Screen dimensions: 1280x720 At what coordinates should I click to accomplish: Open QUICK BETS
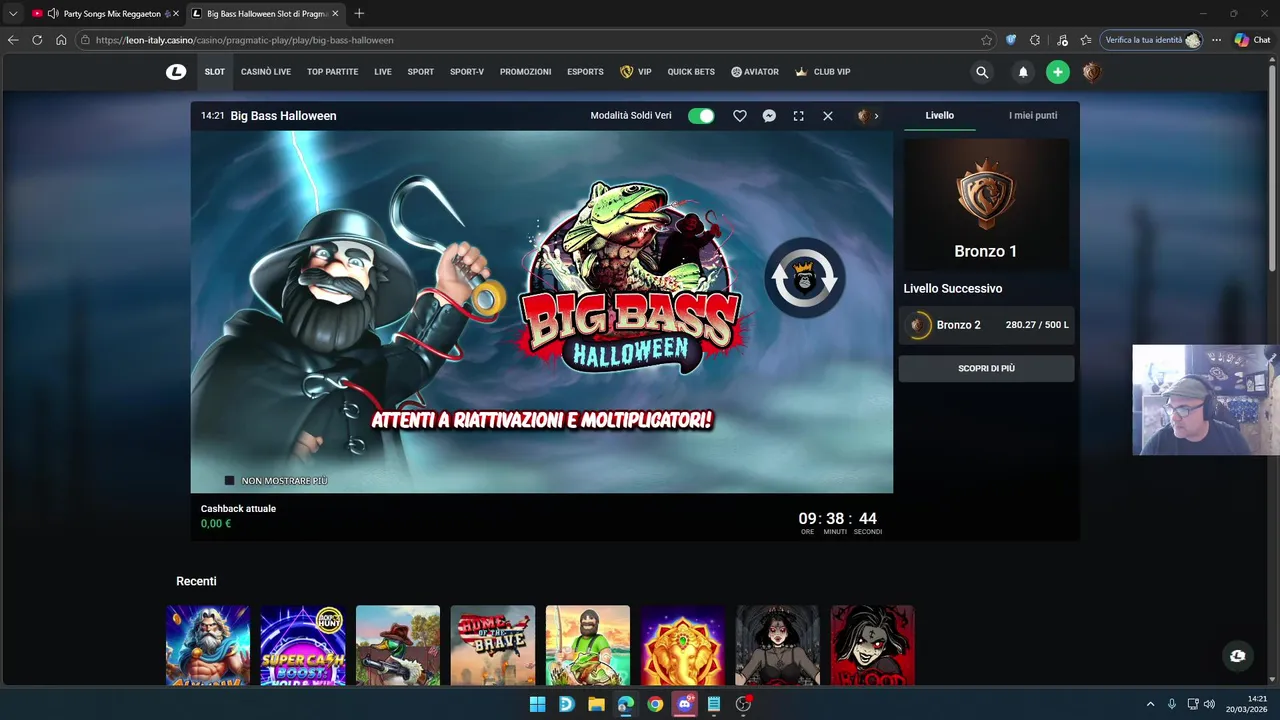691,72
